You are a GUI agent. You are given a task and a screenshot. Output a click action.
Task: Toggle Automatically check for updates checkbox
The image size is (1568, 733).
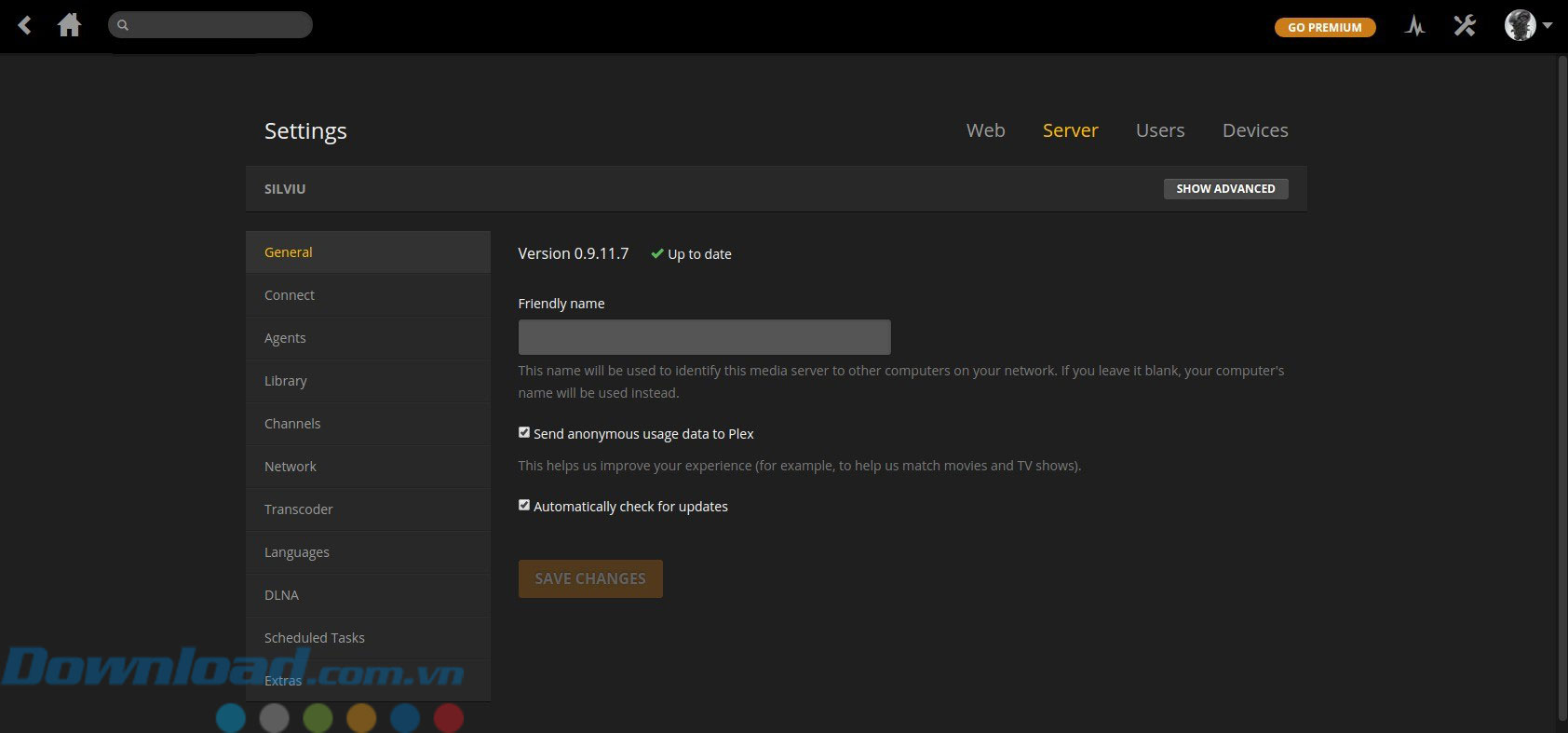coord(524,505)
